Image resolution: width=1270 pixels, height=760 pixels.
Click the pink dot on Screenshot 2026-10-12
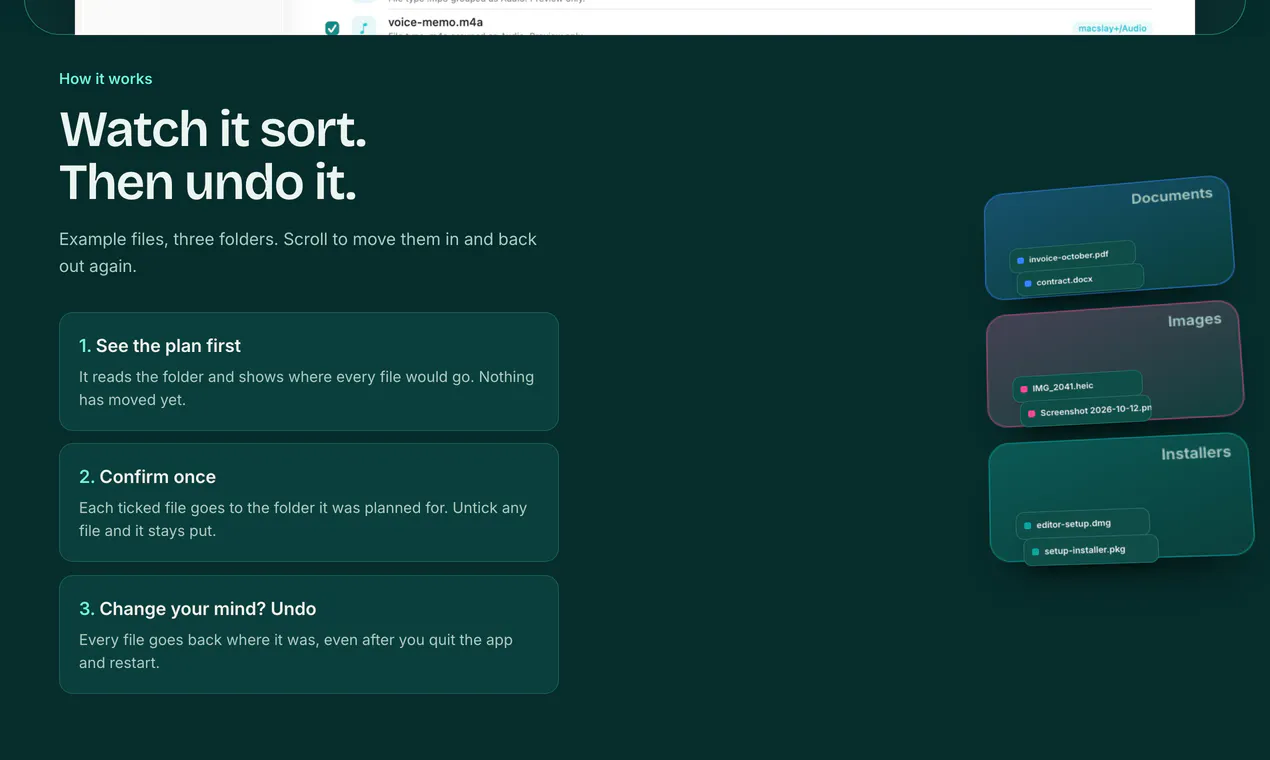click(1032, 413)
